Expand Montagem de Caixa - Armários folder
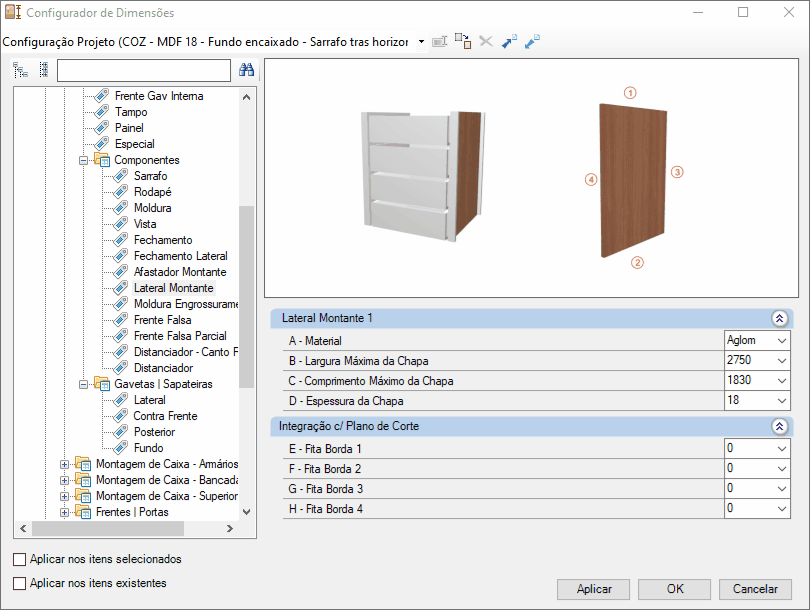This screenshot has height=610, width=810. coord(64,464)
